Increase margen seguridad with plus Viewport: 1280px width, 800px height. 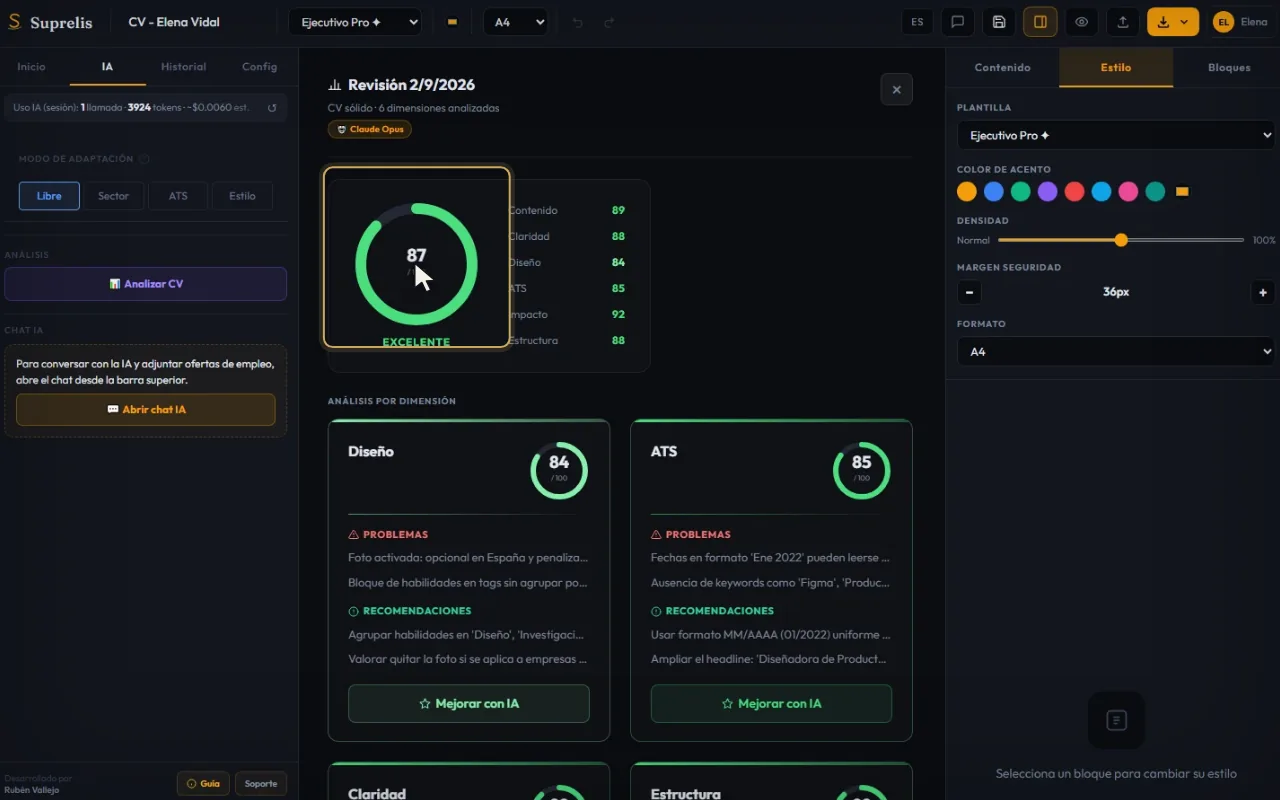pyautogui.click(x=1263, y=292)
